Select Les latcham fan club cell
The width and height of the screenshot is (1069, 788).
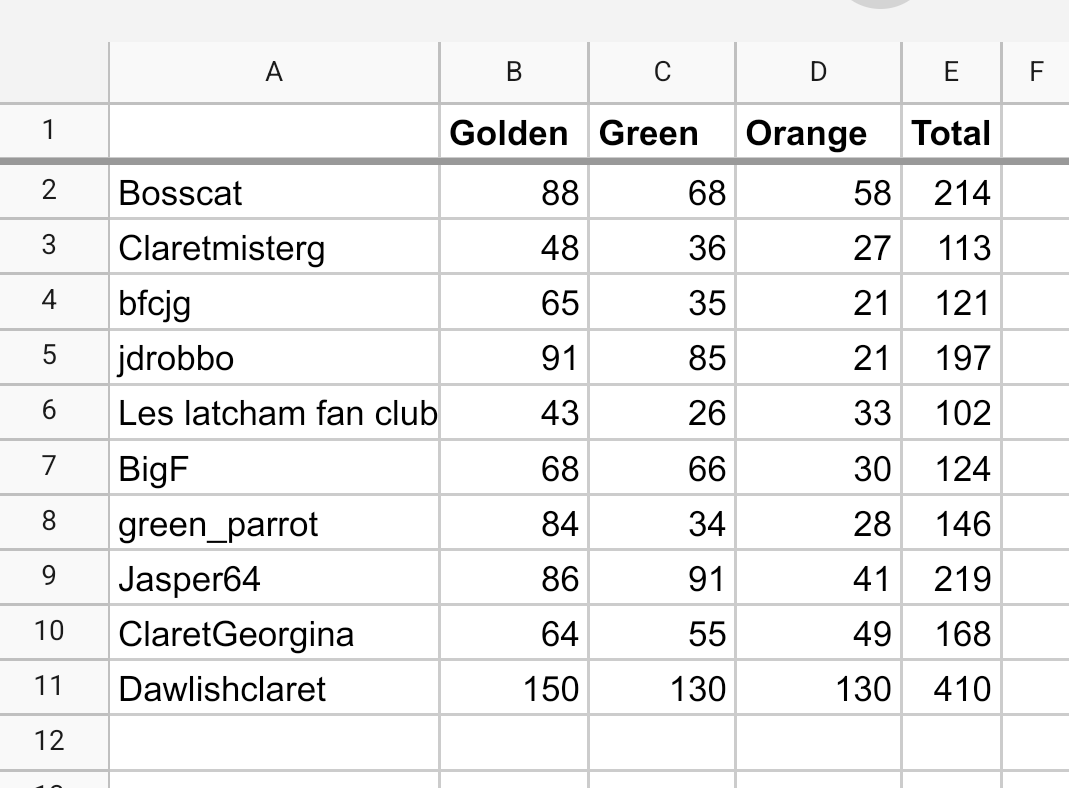(x=274, y=412)
